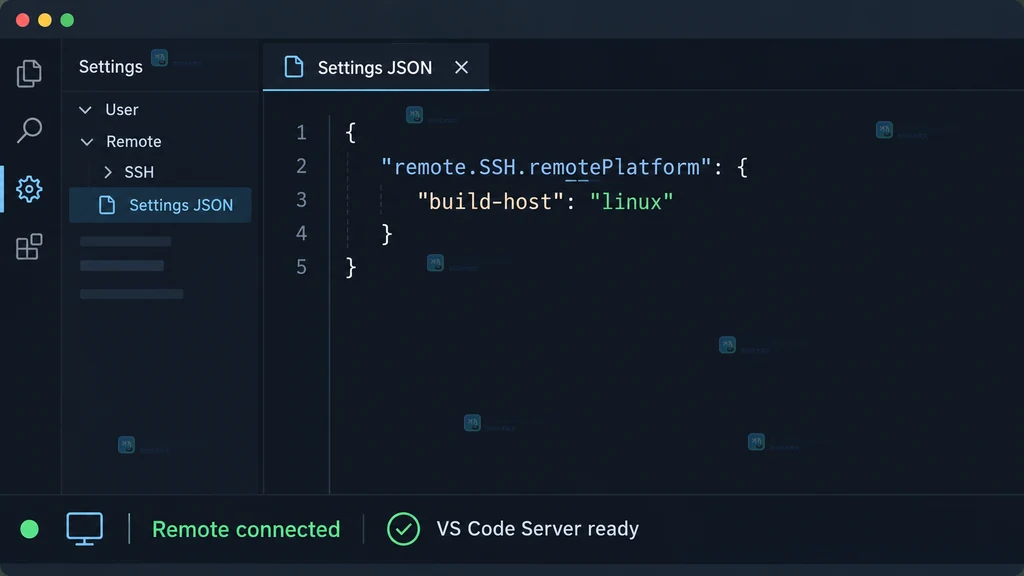
Task: Open the Extensions blocks icon
Action: pyautogui.click(x=29, y=247)
